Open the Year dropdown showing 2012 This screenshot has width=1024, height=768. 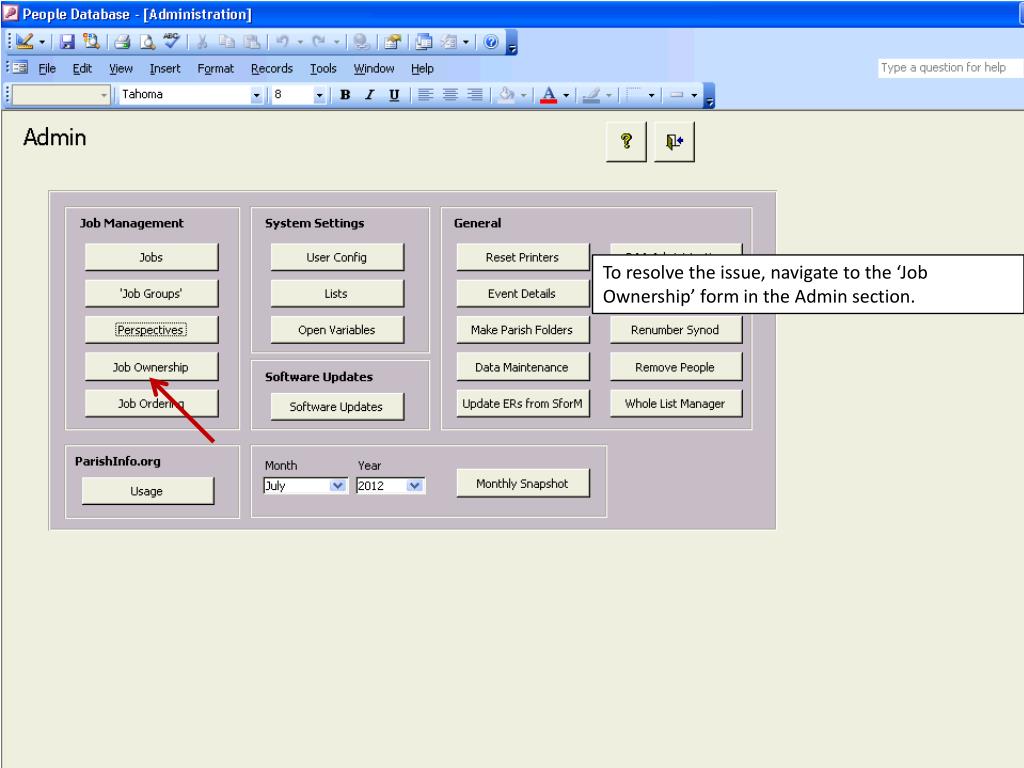tap(415, 485)
